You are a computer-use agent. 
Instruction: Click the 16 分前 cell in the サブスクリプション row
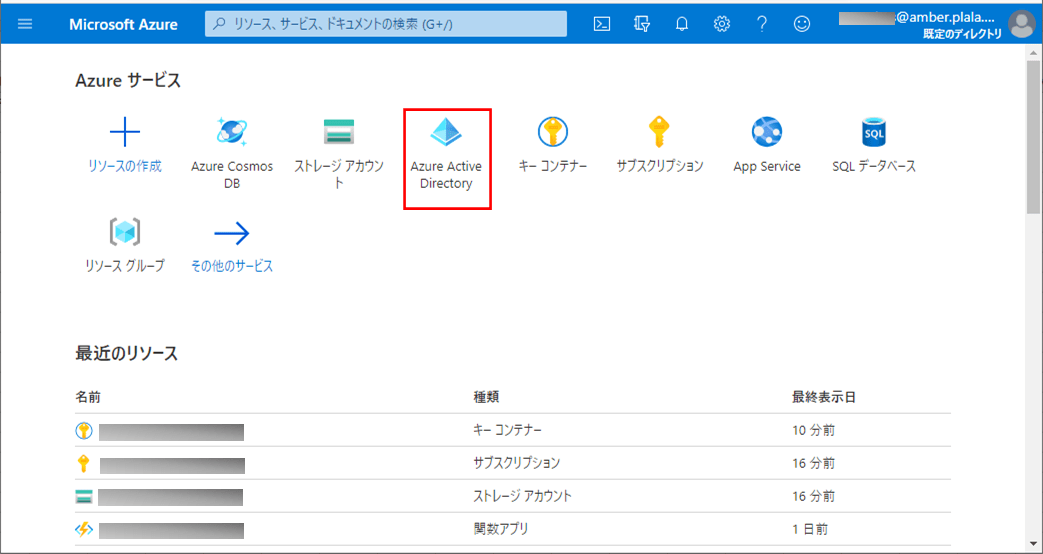(x=813, y=463)
